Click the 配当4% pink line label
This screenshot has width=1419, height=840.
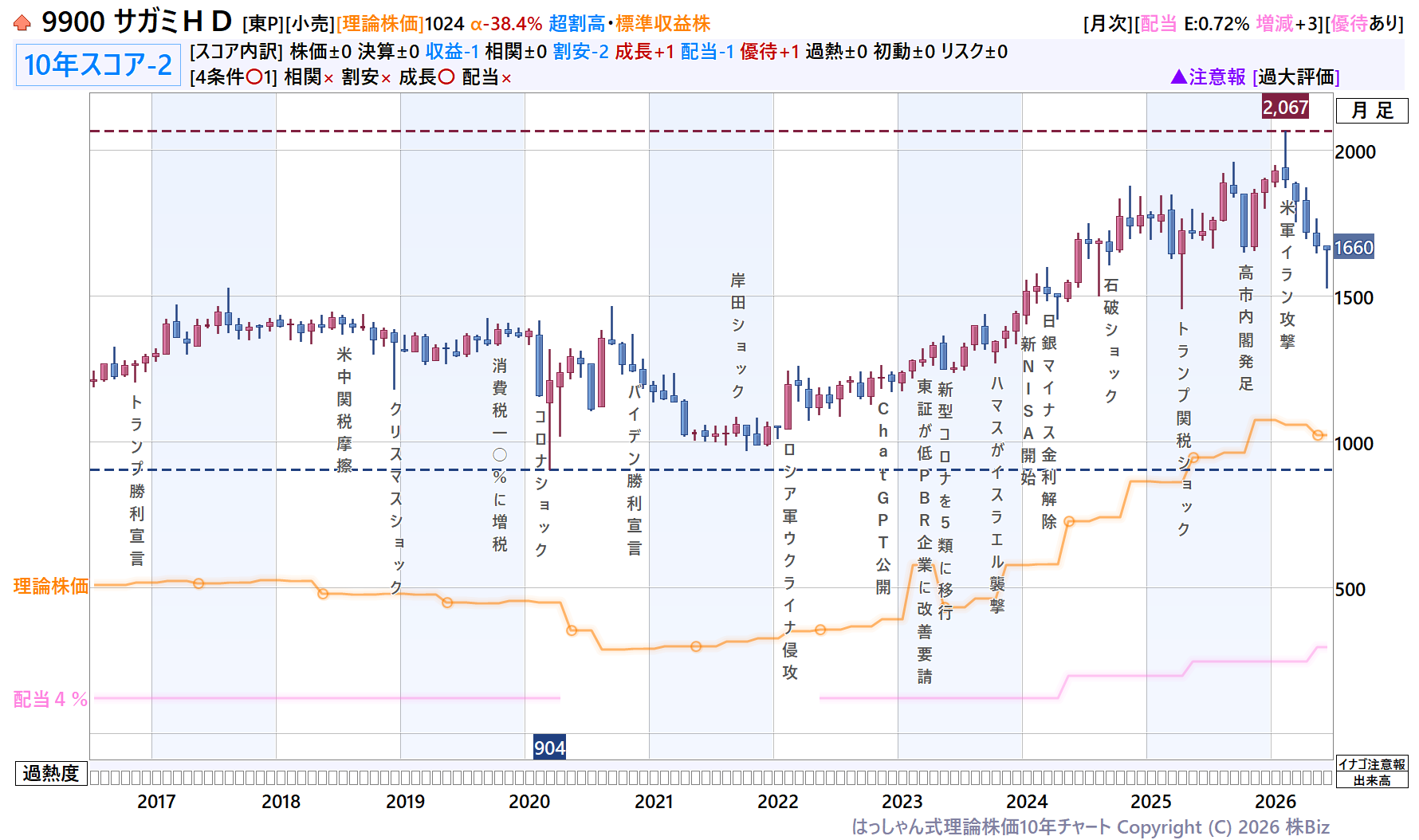[x=51, y=699]
